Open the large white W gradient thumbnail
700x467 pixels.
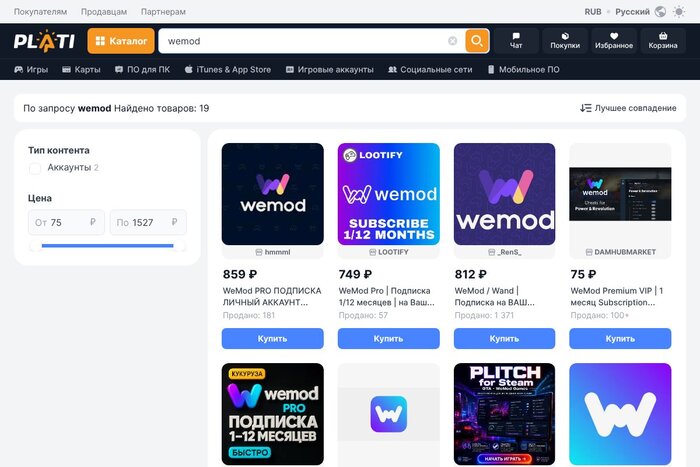(620, 414)
